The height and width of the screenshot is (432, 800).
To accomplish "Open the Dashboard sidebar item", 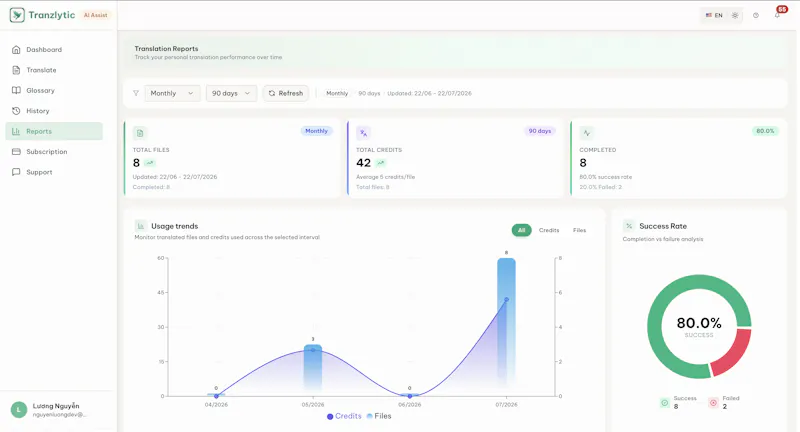I will point(54,49).
